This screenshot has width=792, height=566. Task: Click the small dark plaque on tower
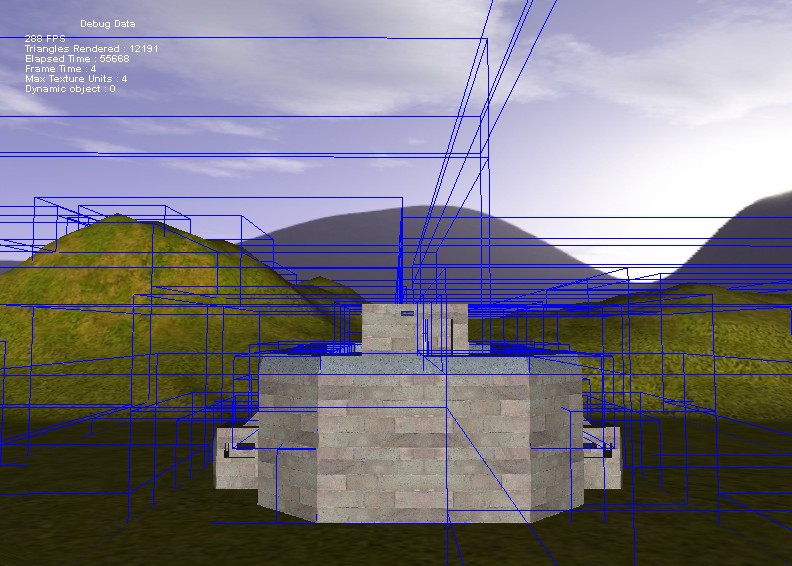click(x=407, y=313)
